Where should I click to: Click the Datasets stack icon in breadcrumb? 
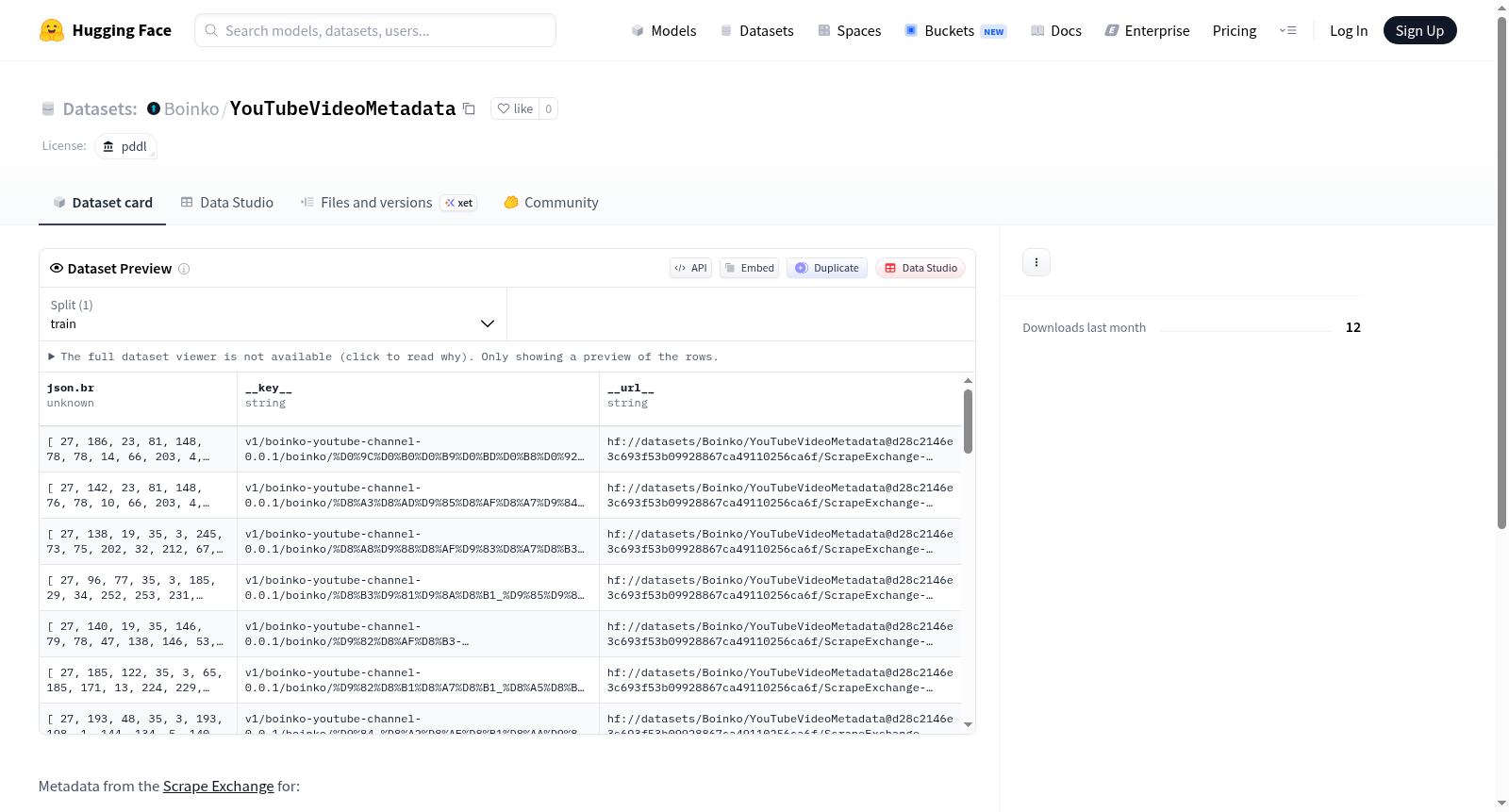(x=48, y=108)
